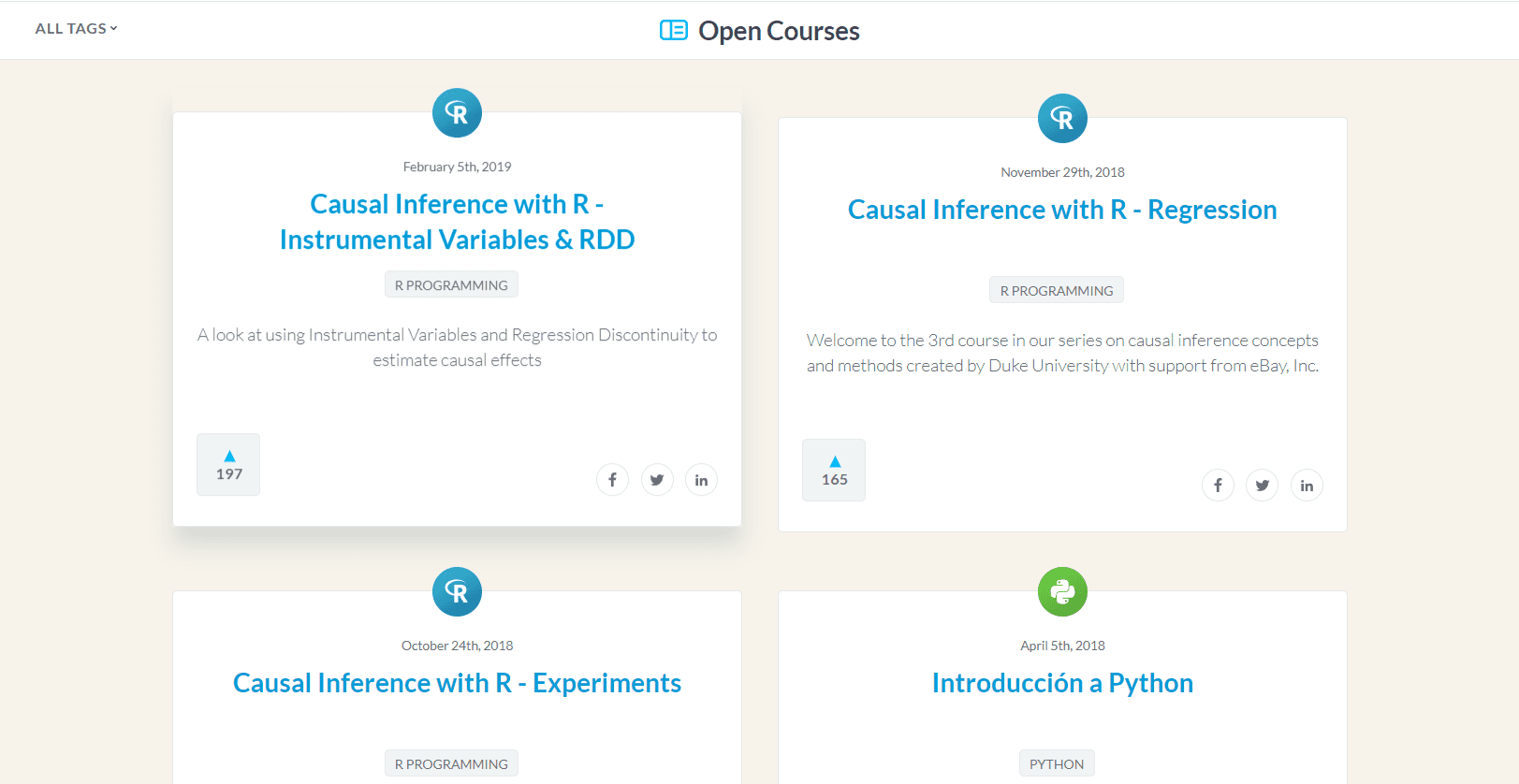The width and height of the screenshot is (1519, 784).
Task: Upvote the Causal Inference with R - Regression course
Action: [x=833, y=470]
